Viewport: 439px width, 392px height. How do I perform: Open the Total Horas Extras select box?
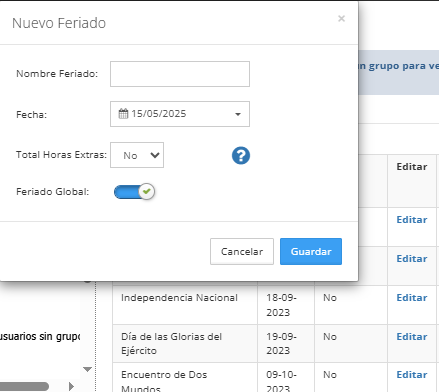[137, 155]
